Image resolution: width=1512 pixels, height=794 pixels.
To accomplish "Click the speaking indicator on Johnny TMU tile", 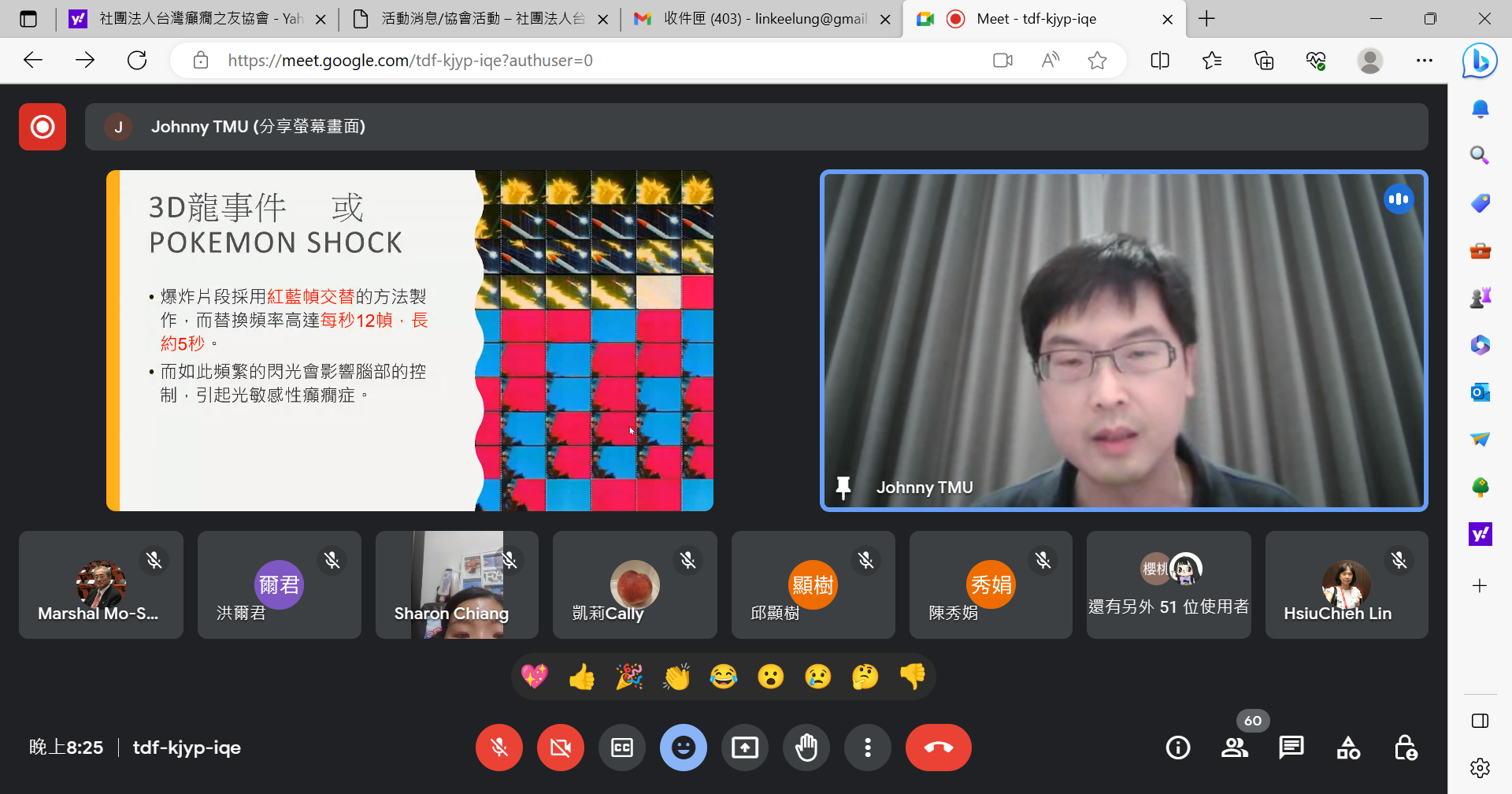I will 1399,199.
